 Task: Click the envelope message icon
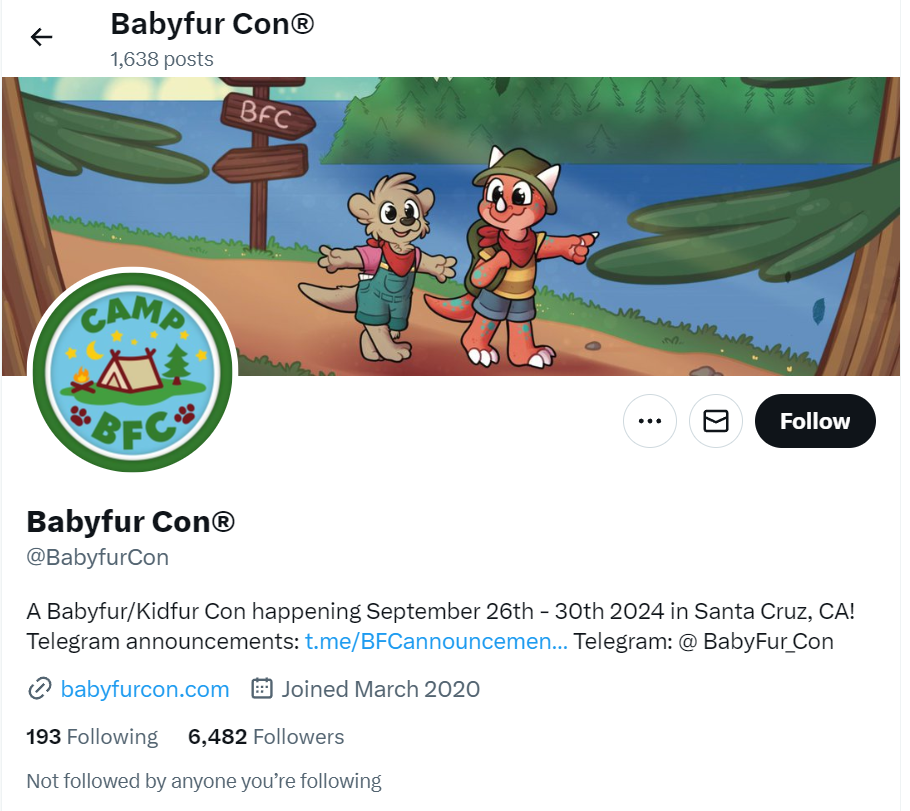click(716, 421)
